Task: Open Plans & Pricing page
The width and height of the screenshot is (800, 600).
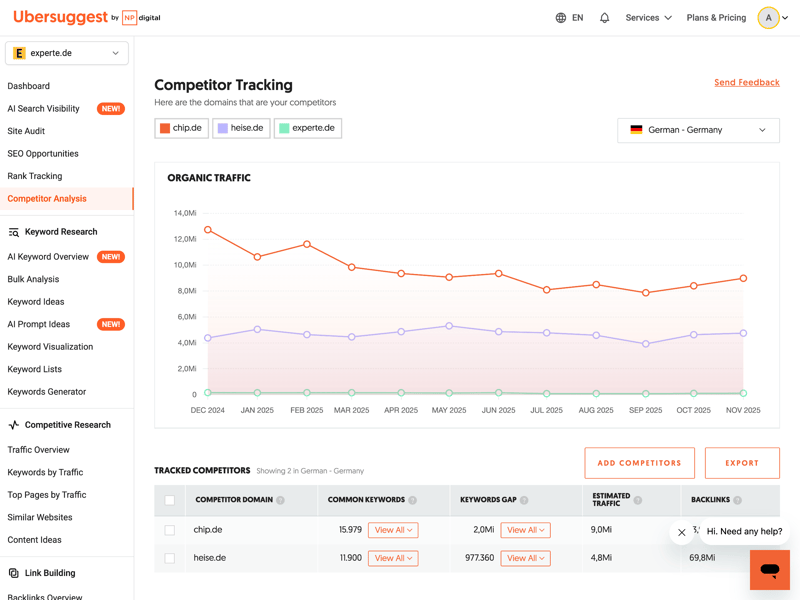Action: (x=716, y=18)
